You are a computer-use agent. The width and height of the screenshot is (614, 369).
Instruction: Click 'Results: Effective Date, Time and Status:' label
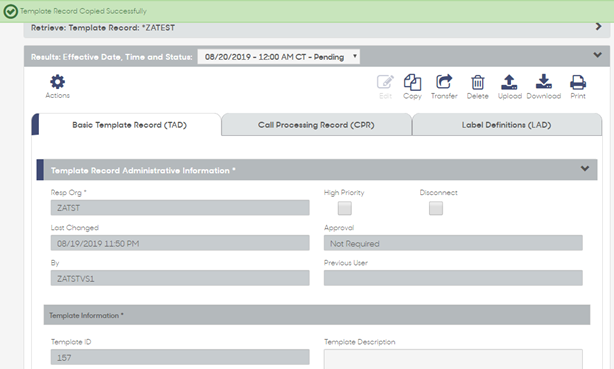(112, 57)
